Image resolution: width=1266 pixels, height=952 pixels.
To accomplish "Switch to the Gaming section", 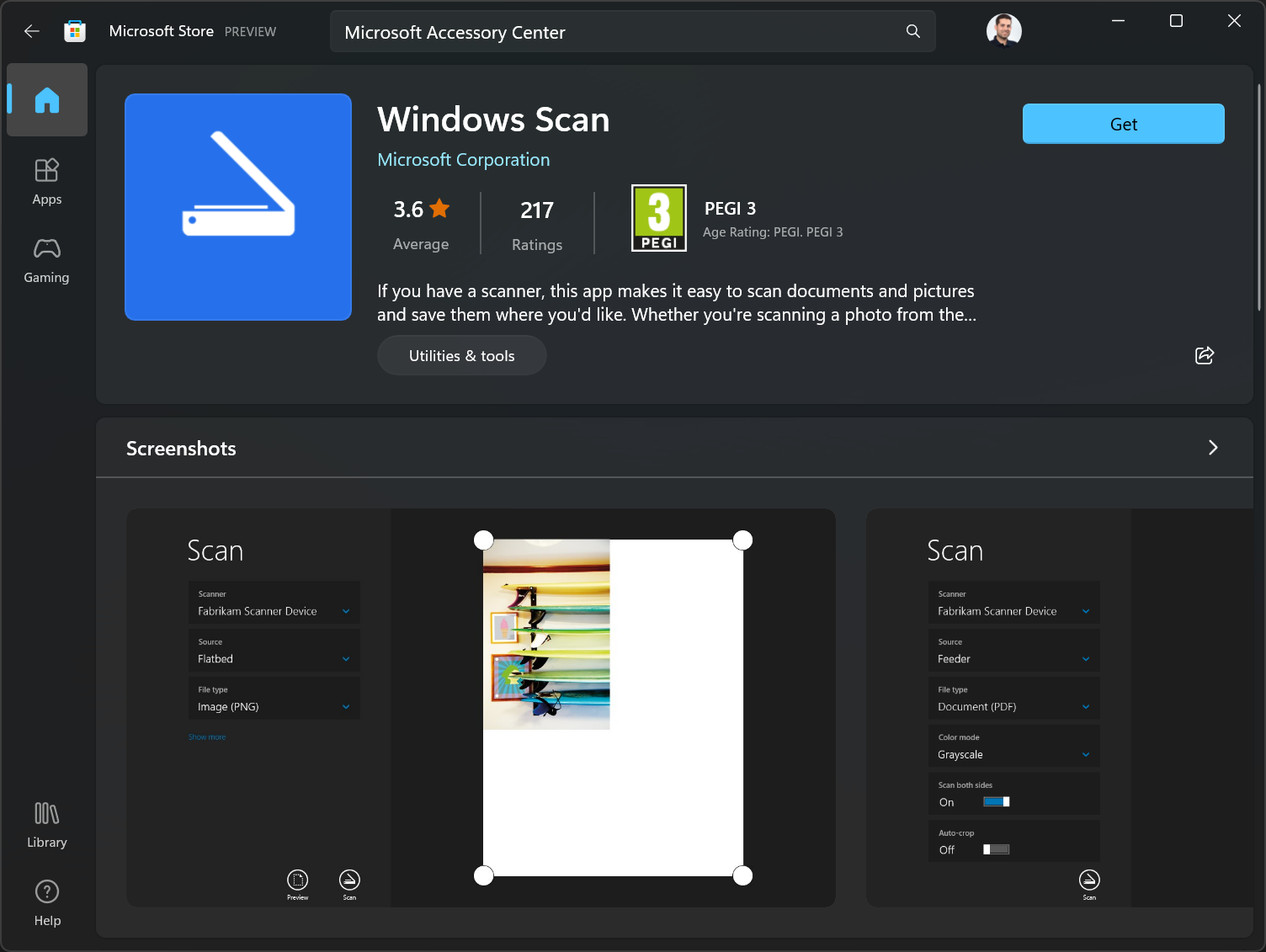I will click(46, 258).
